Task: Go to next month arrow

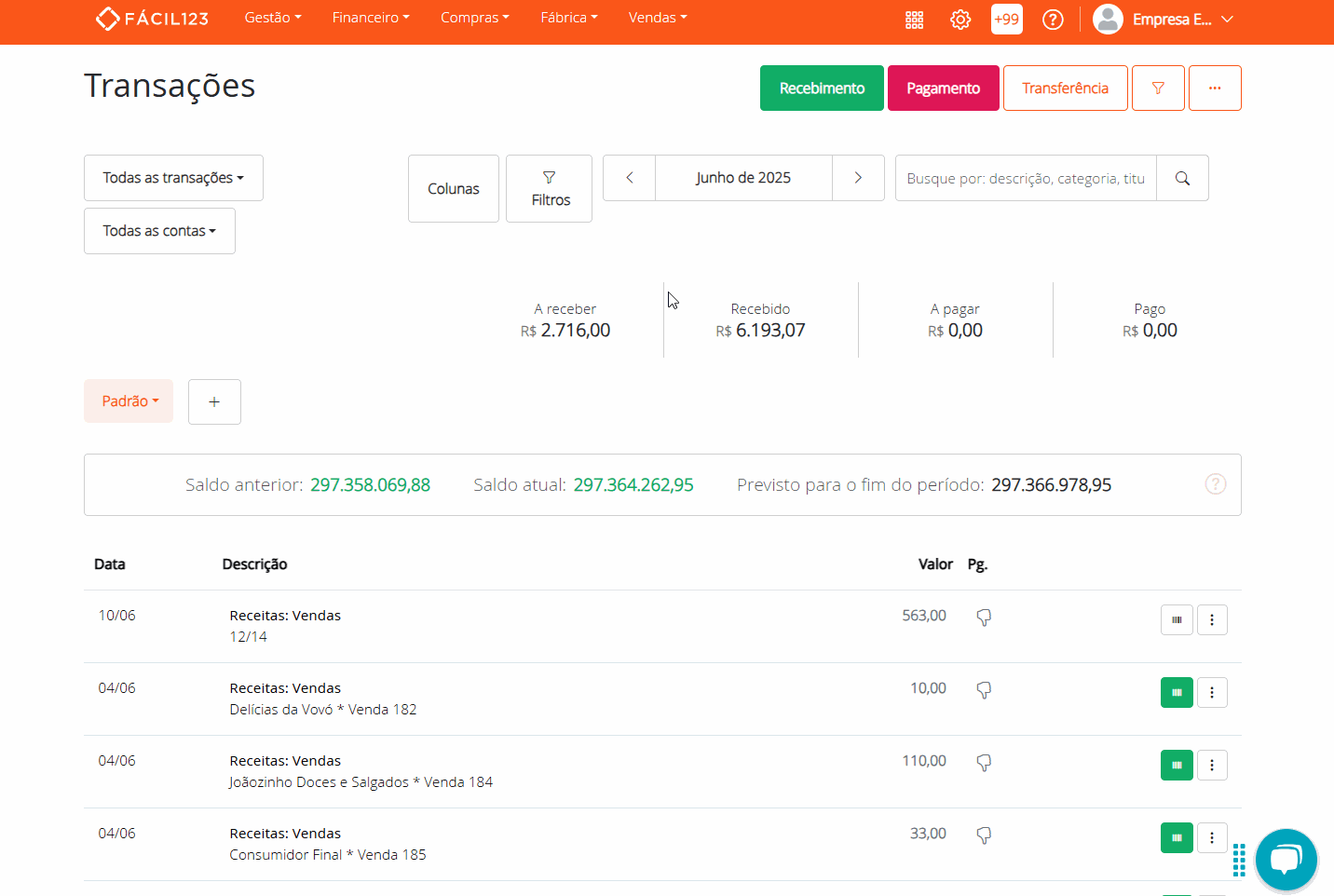Action: pyautogui.click(x=858, y=178)
